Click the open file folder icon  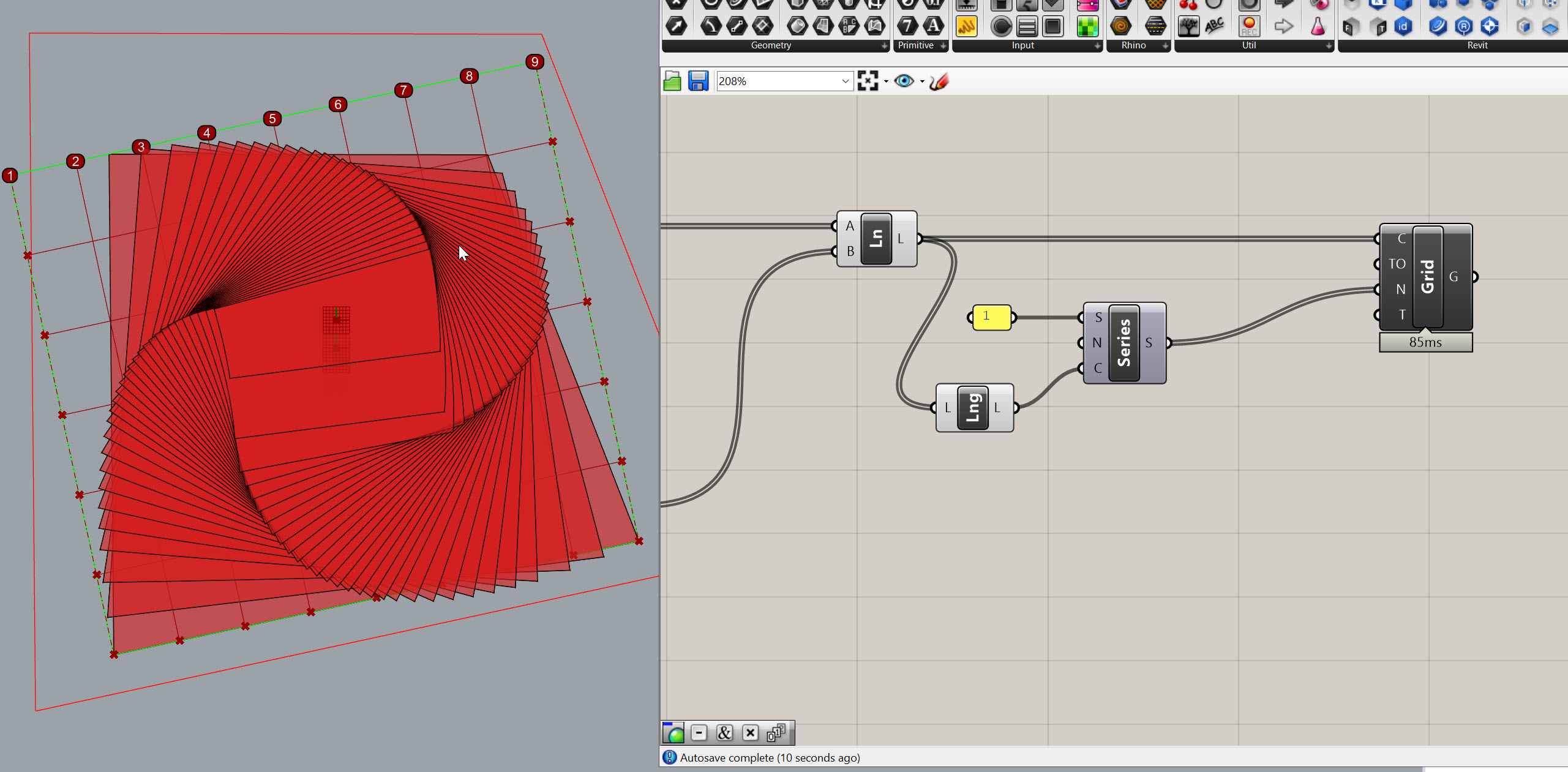coord(672,81)
